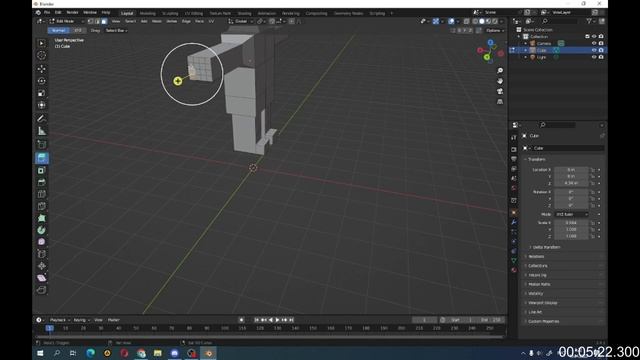The image size is (640, 360).
Task: Select the Shear tool
Action: (x=42, y=278)
